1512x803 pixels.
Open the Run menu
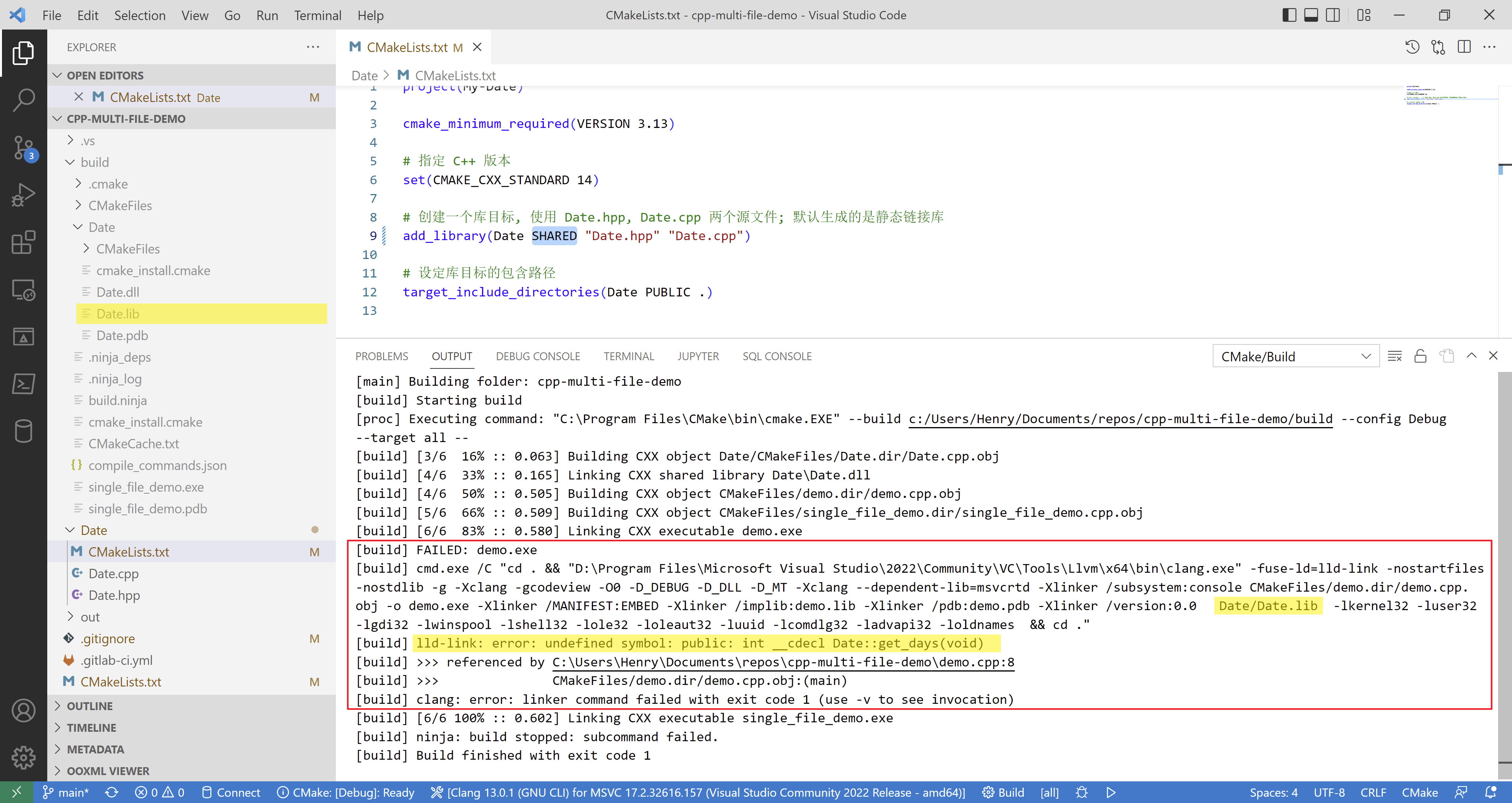coord(267,15)
